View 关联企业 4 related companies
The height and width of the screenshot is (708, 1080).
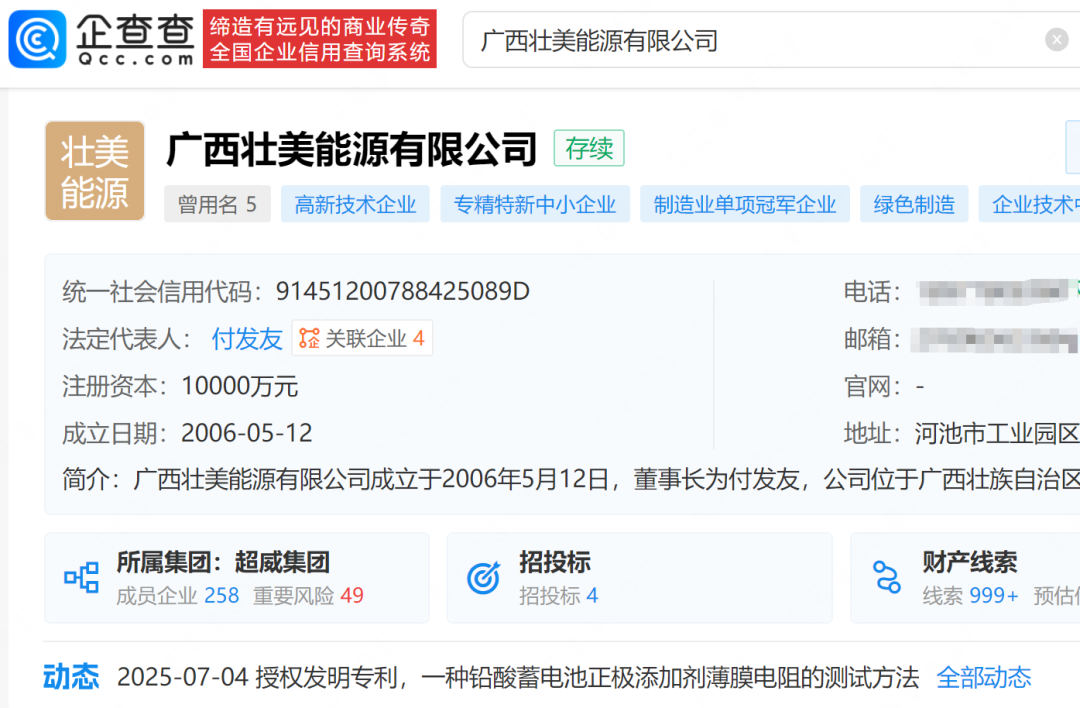click(x=374, y=339)
